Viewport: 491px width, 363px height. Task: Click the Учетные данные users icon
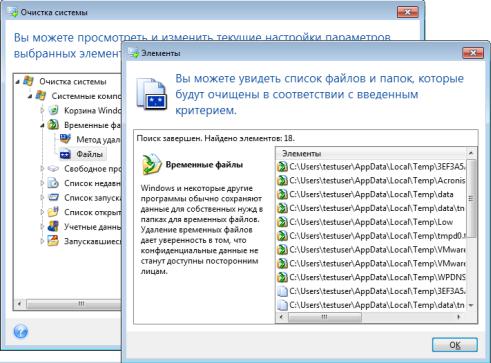coord(53,226)
